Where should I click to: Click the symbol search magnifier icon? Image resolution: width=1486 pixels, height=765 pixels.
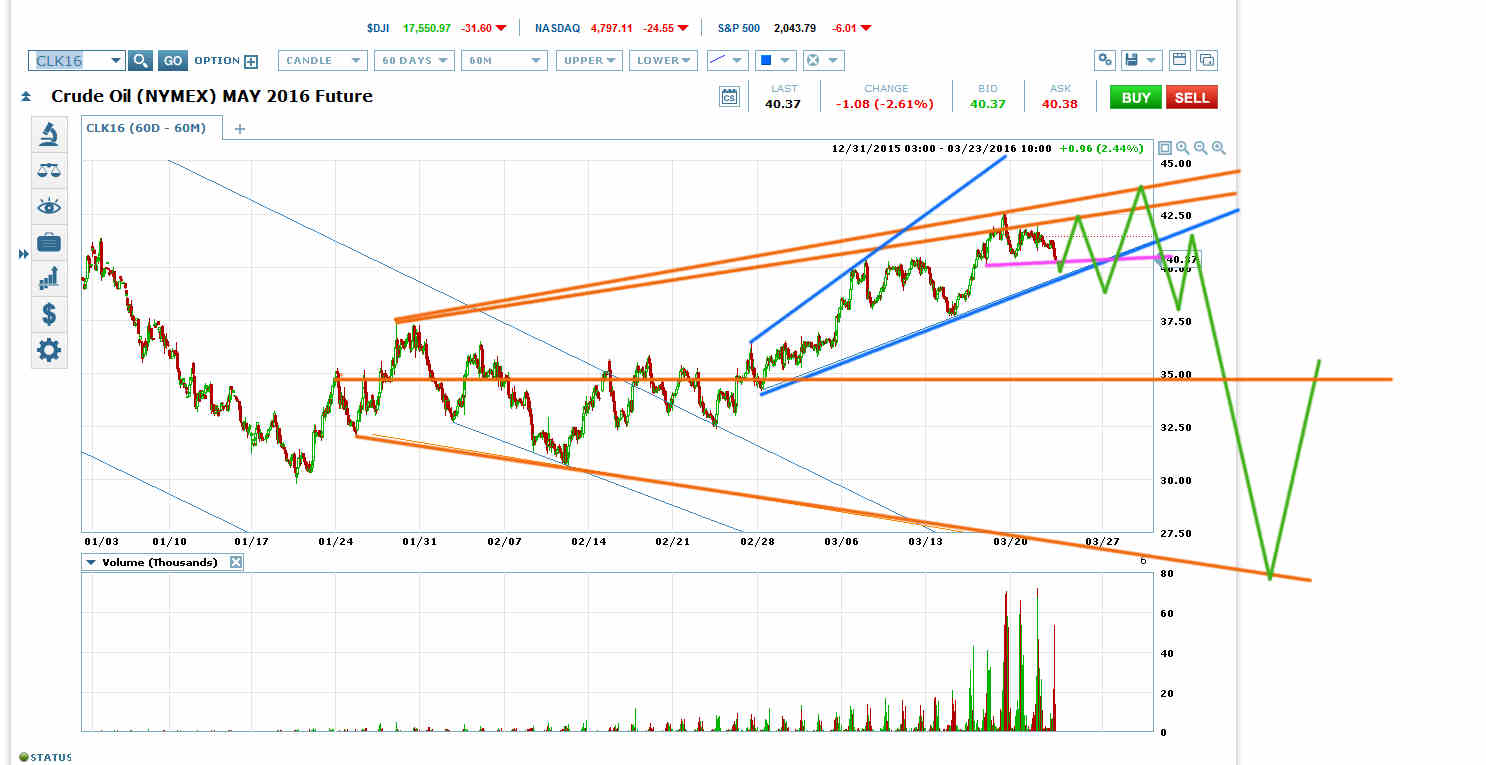pyautogui.click(x=141, y=61)
